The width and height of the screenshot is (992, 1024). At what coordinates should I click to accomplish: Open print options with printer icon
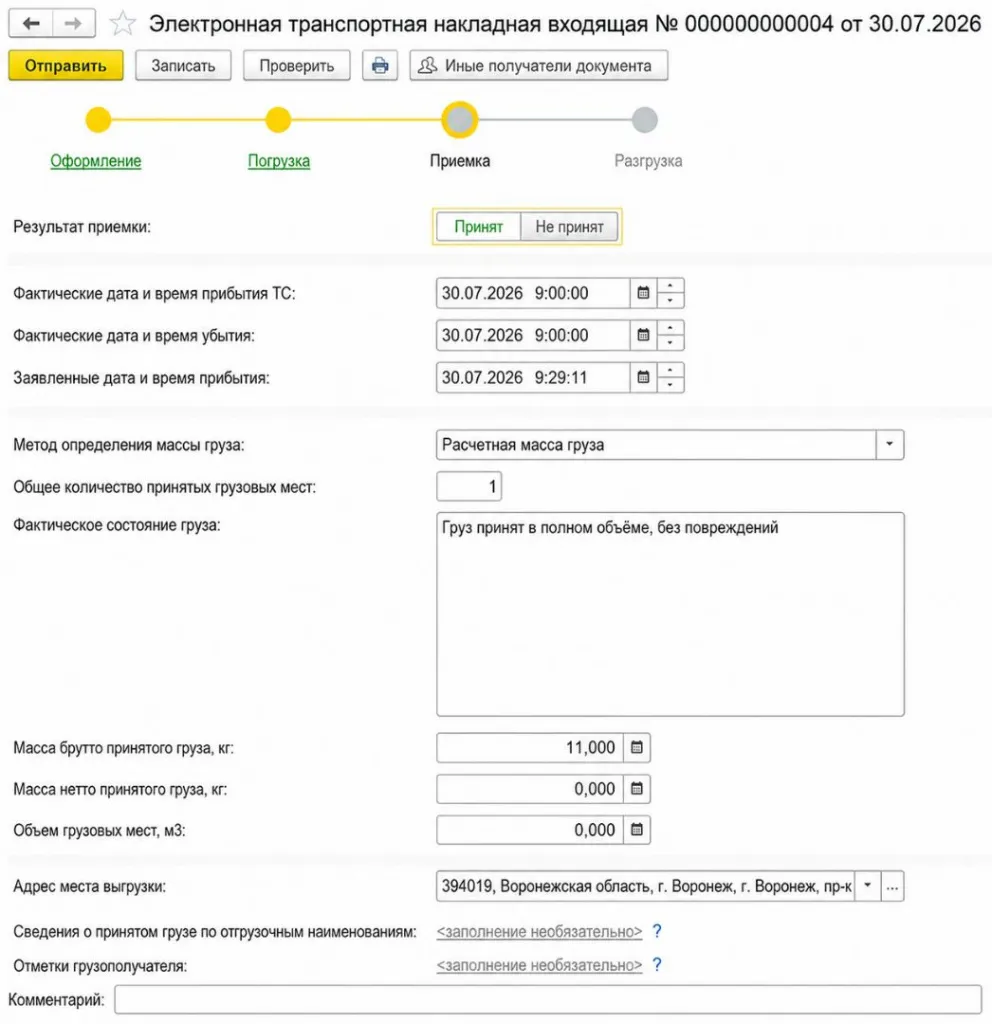380,66
